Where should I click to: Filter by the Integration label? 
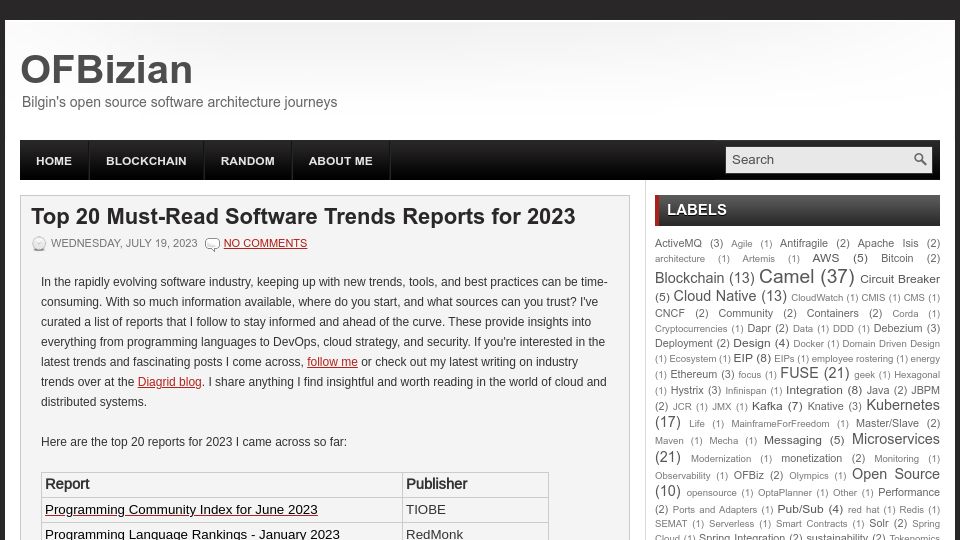pyautogui.click(x=814, y=390)
